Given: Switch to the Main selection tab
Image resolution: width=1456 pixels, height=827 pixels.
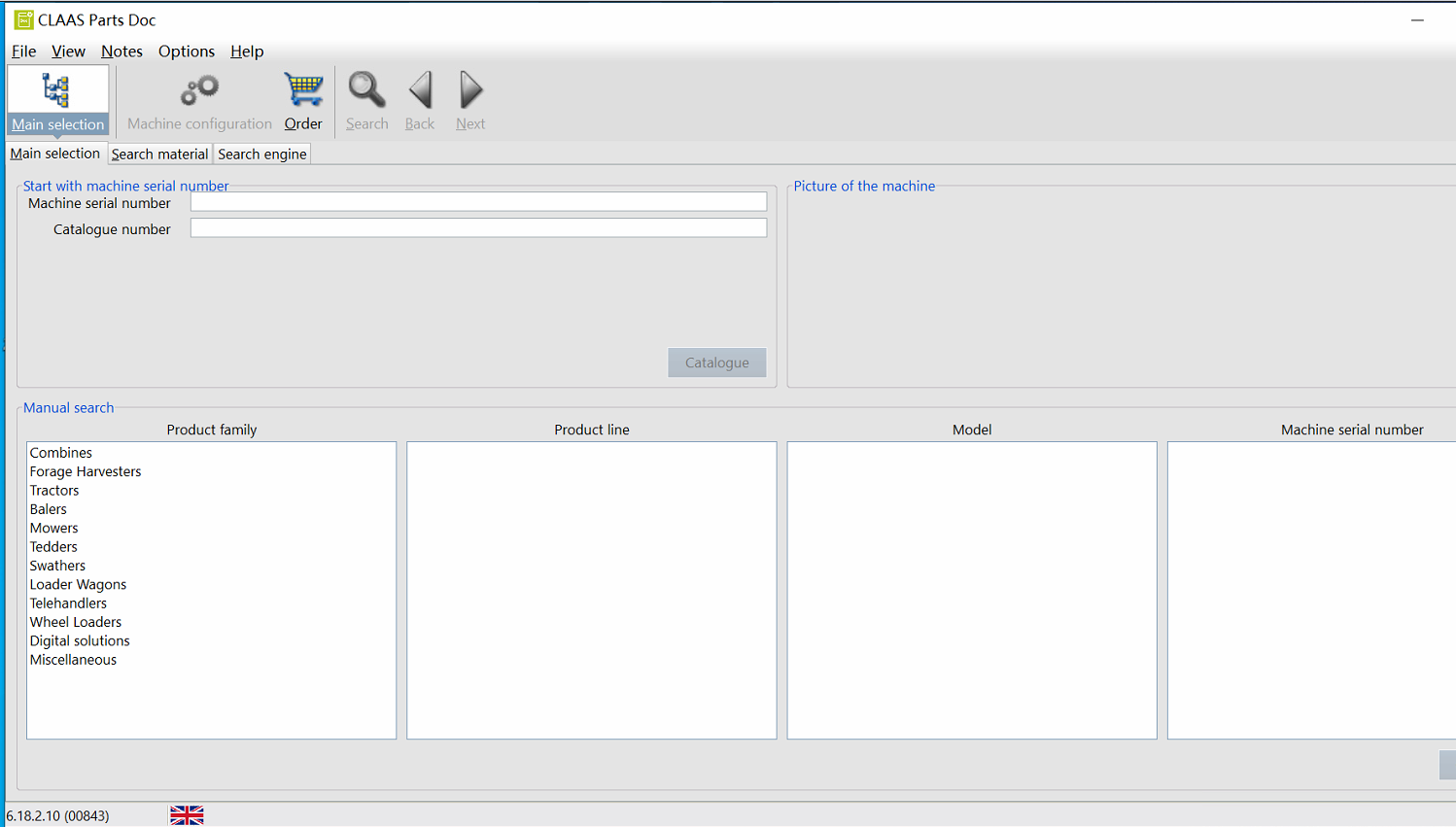Looking at the screenshot, I should [55, 154].
